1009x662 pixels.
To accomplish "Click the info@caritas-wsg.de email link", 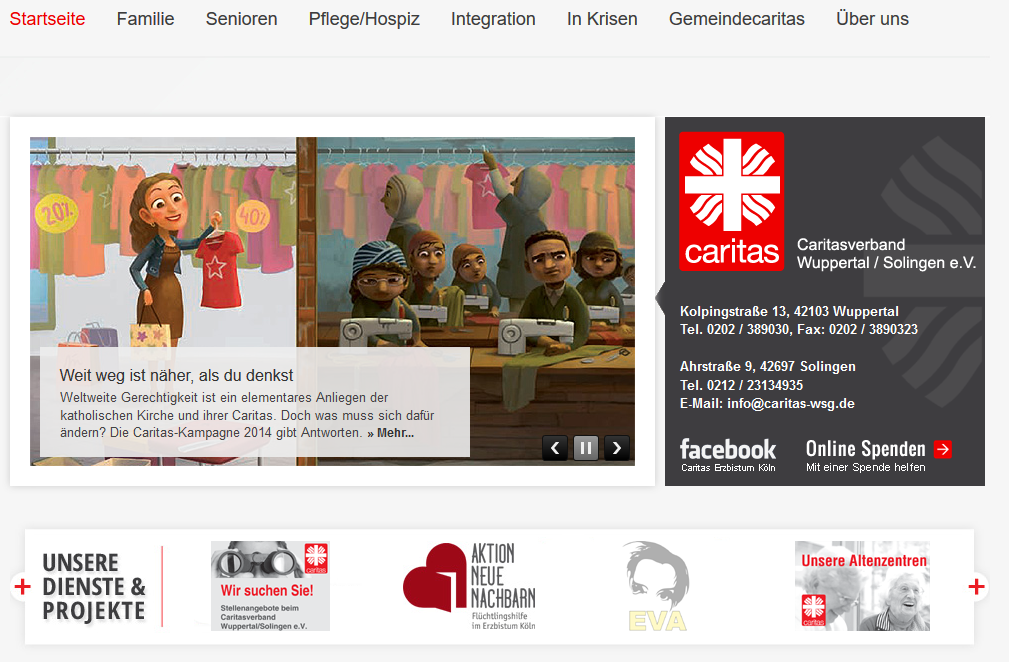I will pyautogui.click(x=791, y=403).
